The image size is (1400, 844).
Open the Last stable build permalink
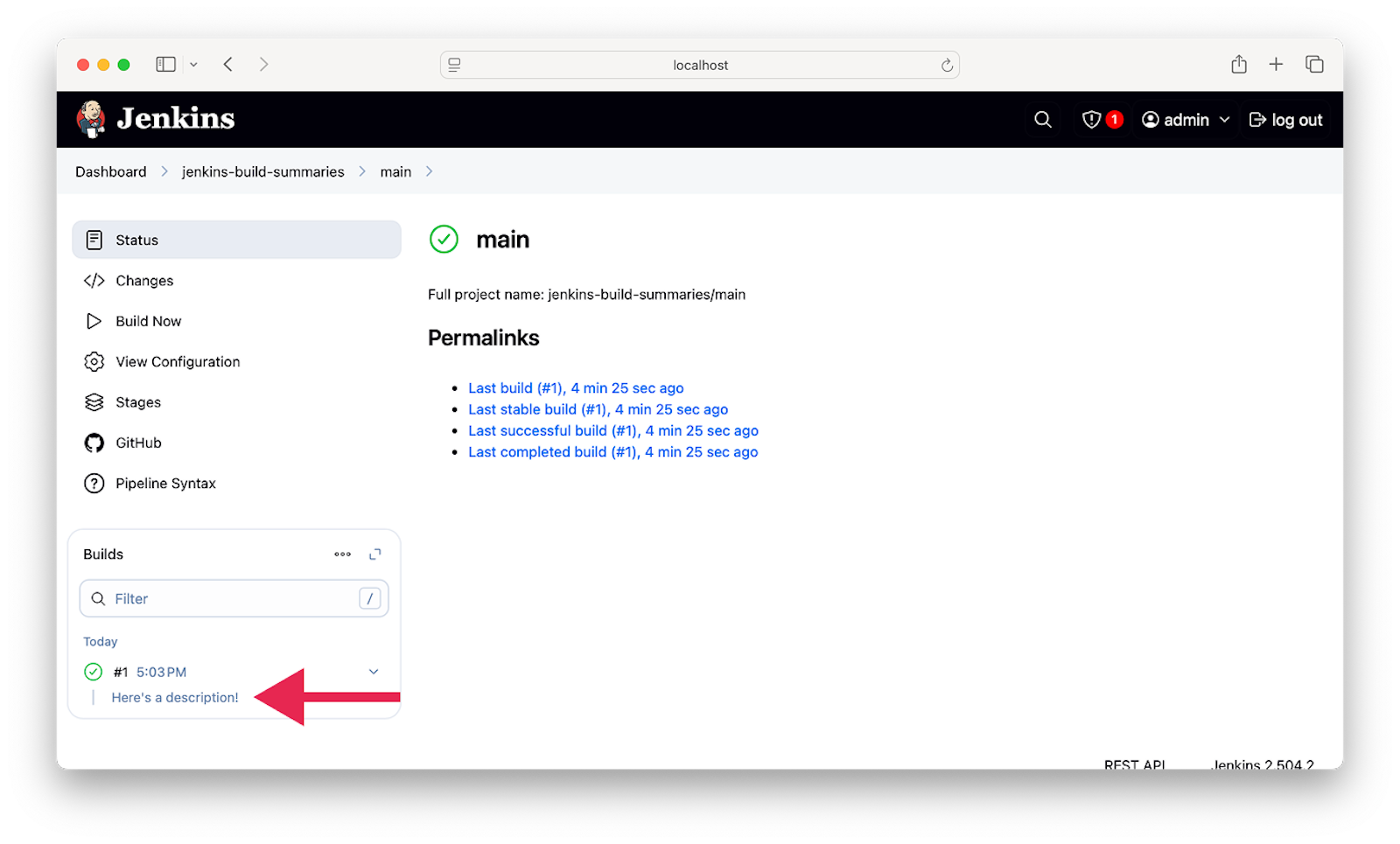[598, 408]
